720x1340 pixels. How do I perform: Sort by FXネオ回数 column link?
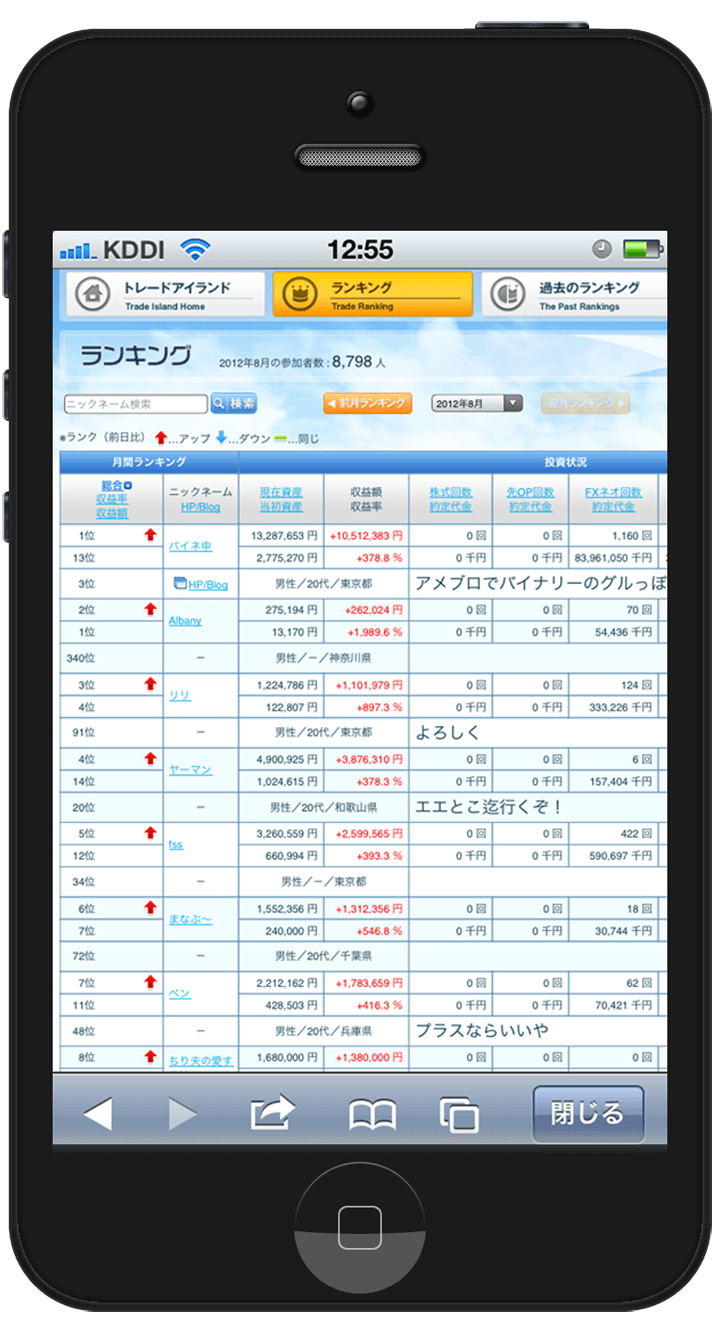(613, 492)
